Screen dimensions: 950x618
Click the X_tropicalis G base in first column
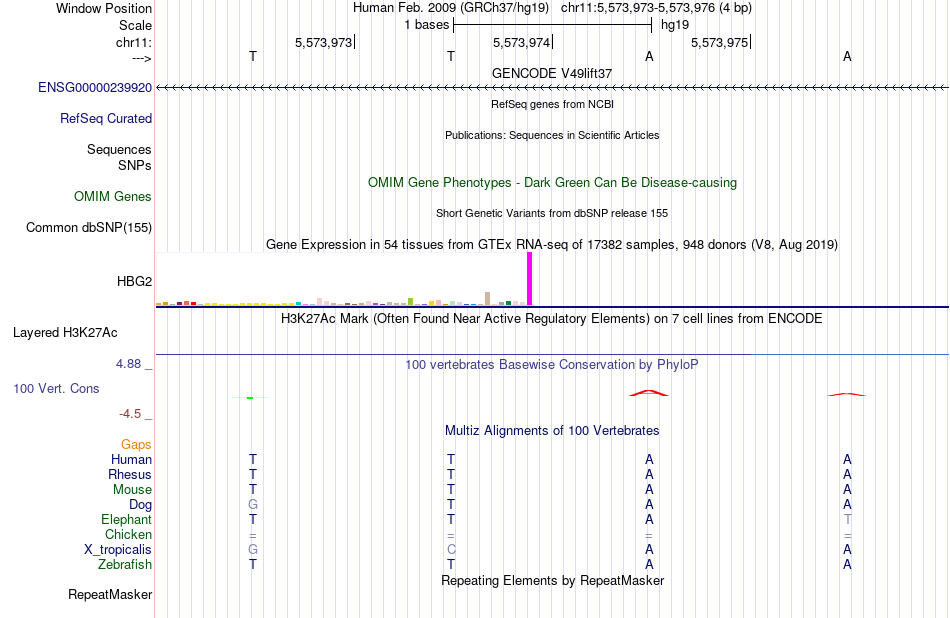(x=253, y=550)
